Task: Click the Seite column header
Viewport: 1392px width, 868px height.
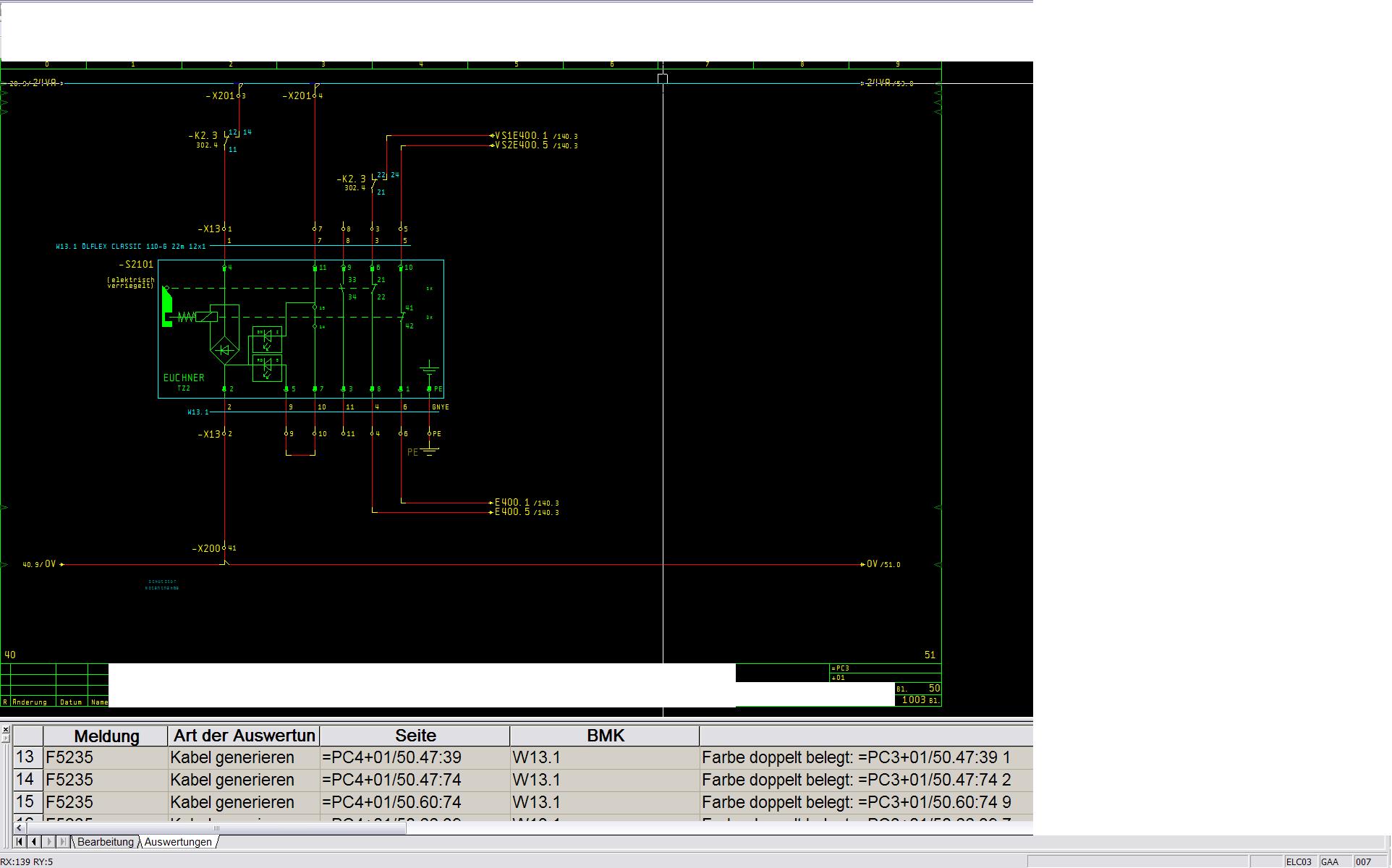Action: tap(415, 736)
